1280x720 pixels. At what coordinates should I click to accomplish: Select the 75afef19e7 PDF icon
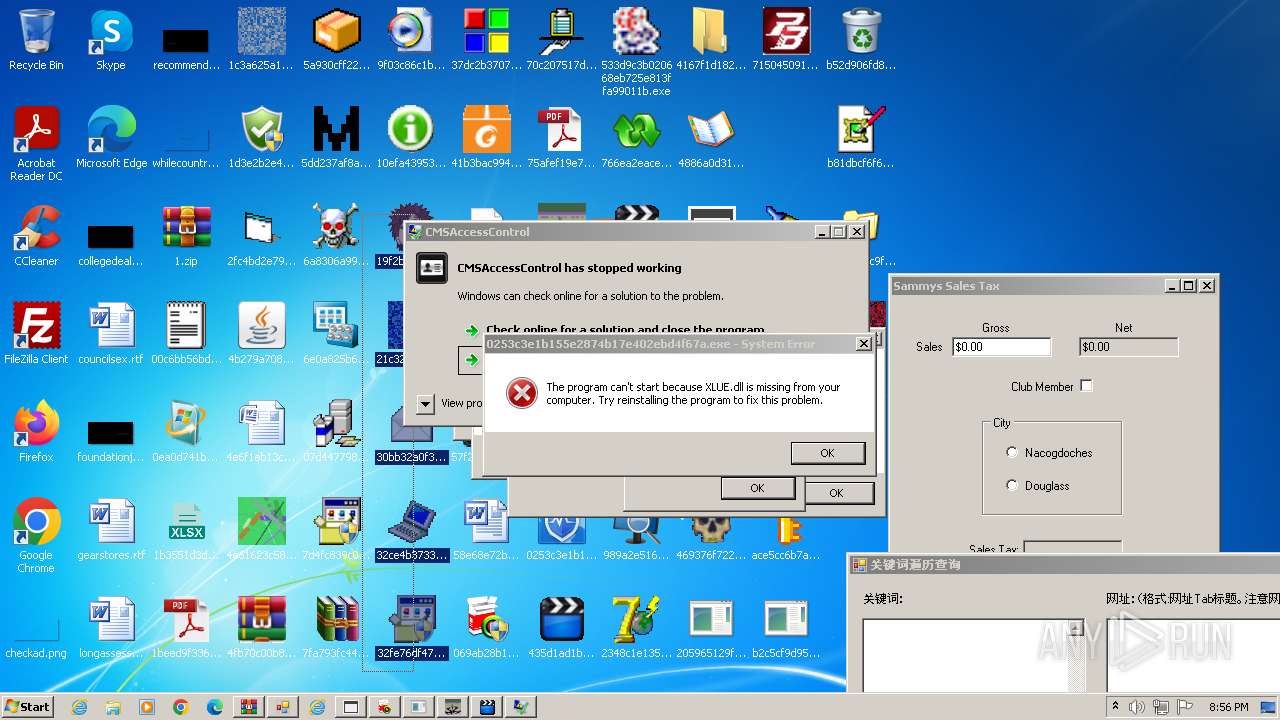(560, 137)
